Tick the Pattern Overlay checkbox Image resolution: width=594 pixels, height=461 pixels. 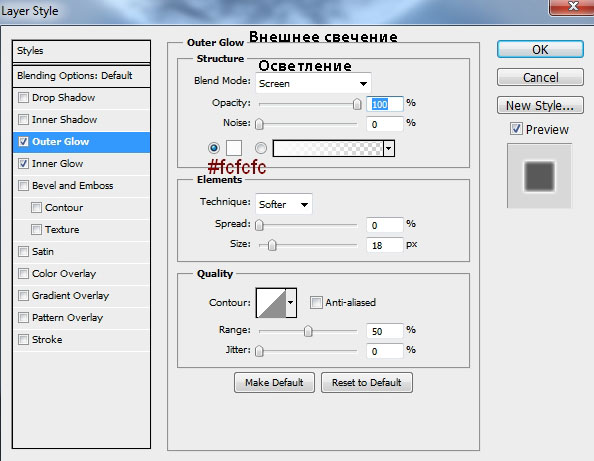pos(23,317)
